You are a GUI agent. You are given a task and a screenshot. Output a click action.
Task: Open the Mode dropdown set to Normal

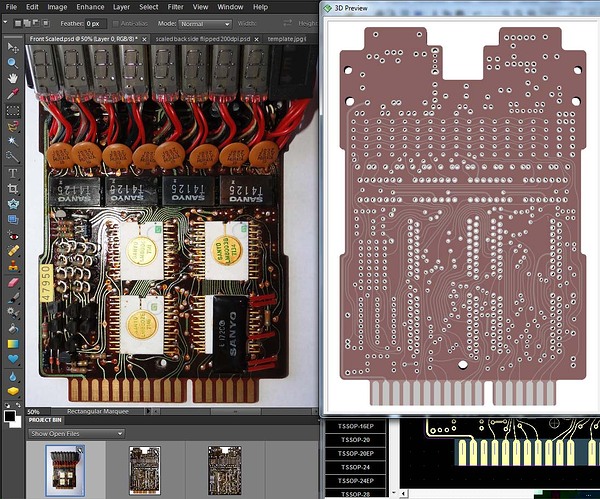(205, 24)
